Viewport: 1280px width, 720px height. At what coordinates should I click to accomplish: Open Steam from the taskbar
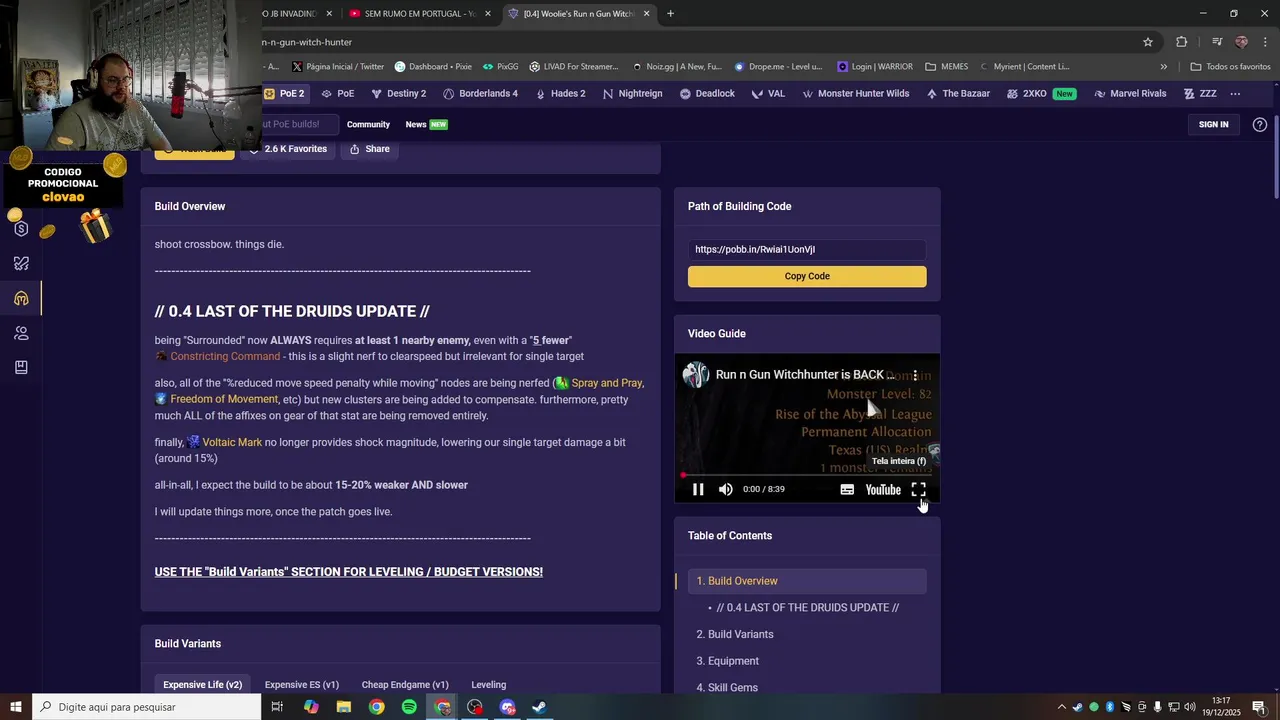pyautogui.click(x=538, y=707)
